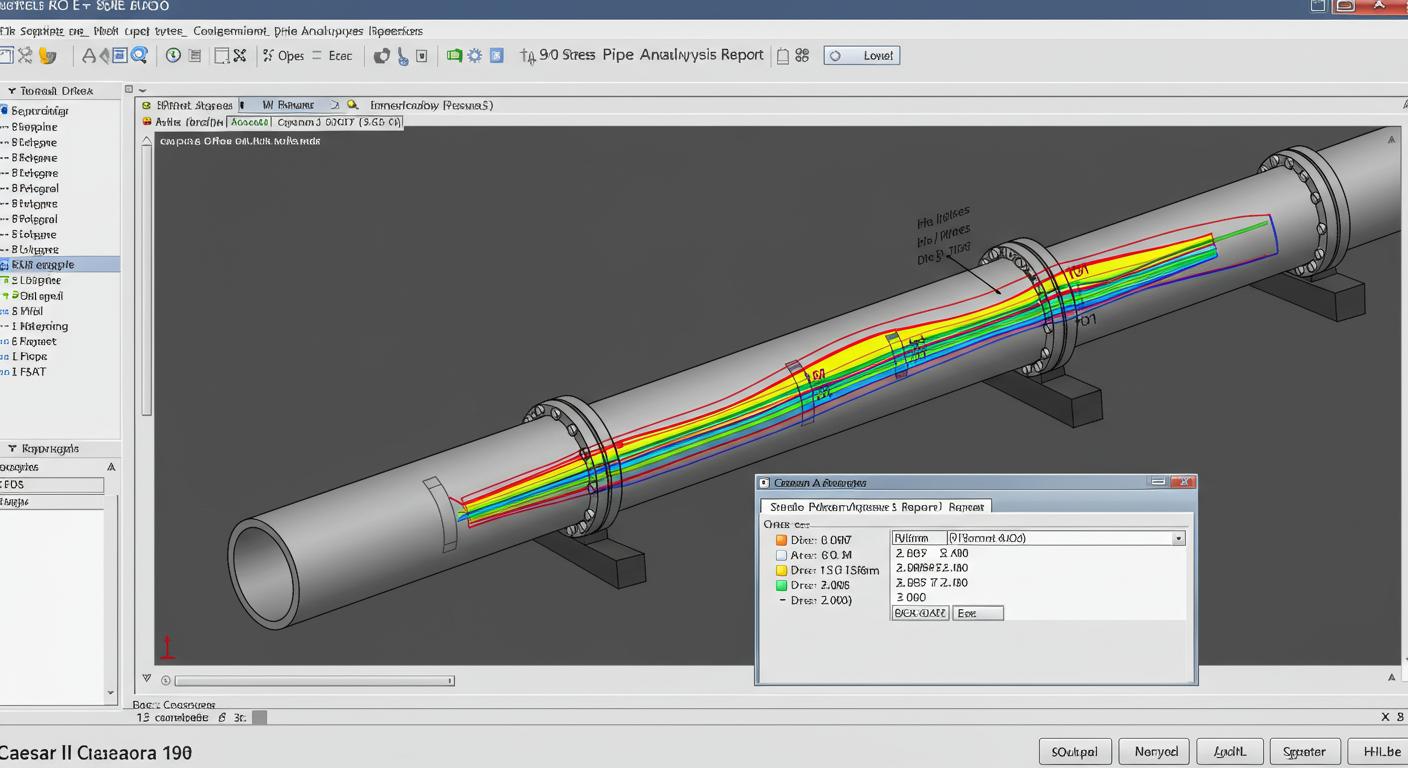
Task: Switch to the Bffhtet Stareas tab
Action: 194,105
